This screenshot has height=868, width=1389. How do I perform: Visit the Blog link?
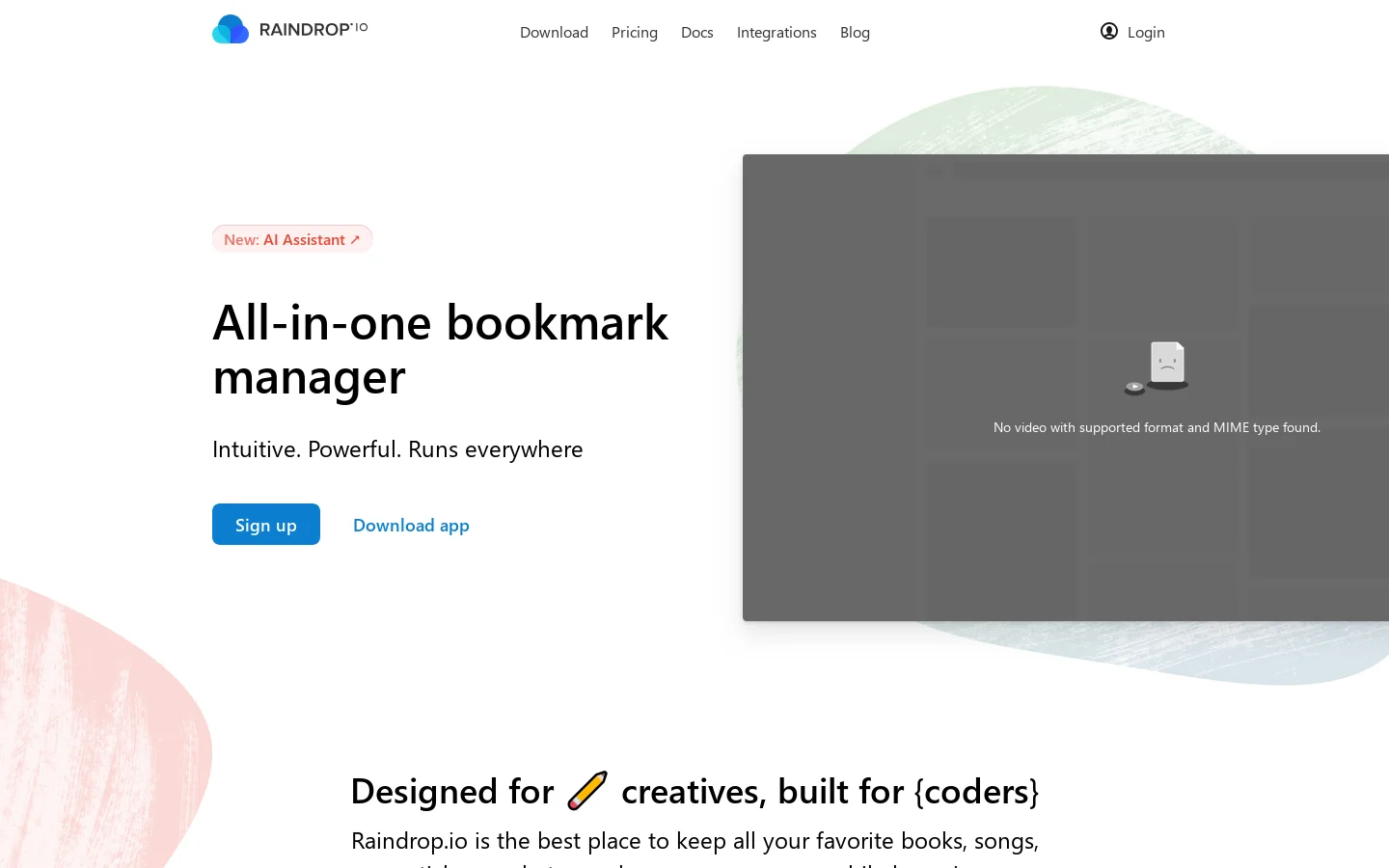pyautogui.click(x=855, y=32)
